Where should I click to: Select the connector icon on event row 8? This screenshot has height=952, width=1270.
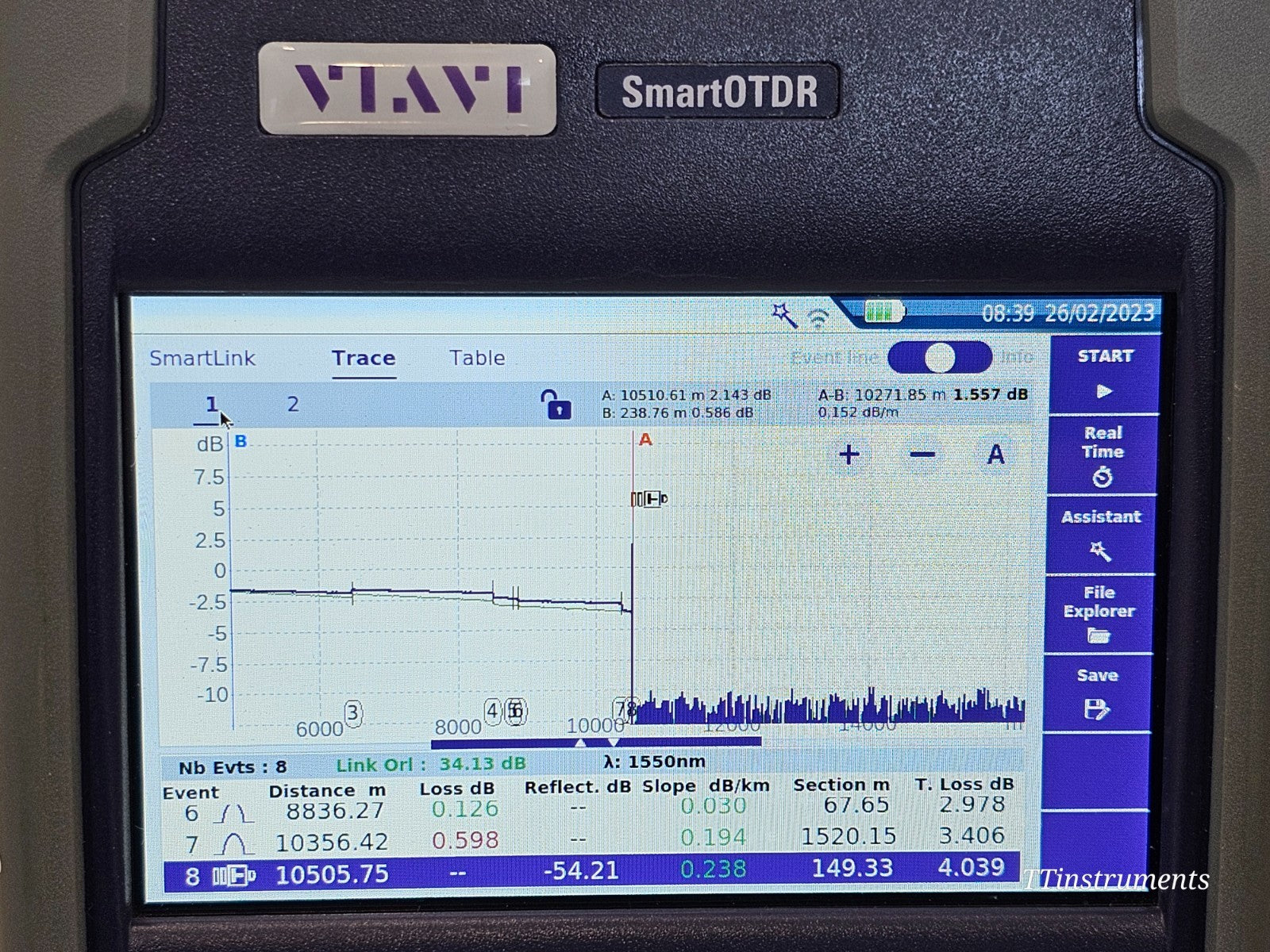point(235,870)
